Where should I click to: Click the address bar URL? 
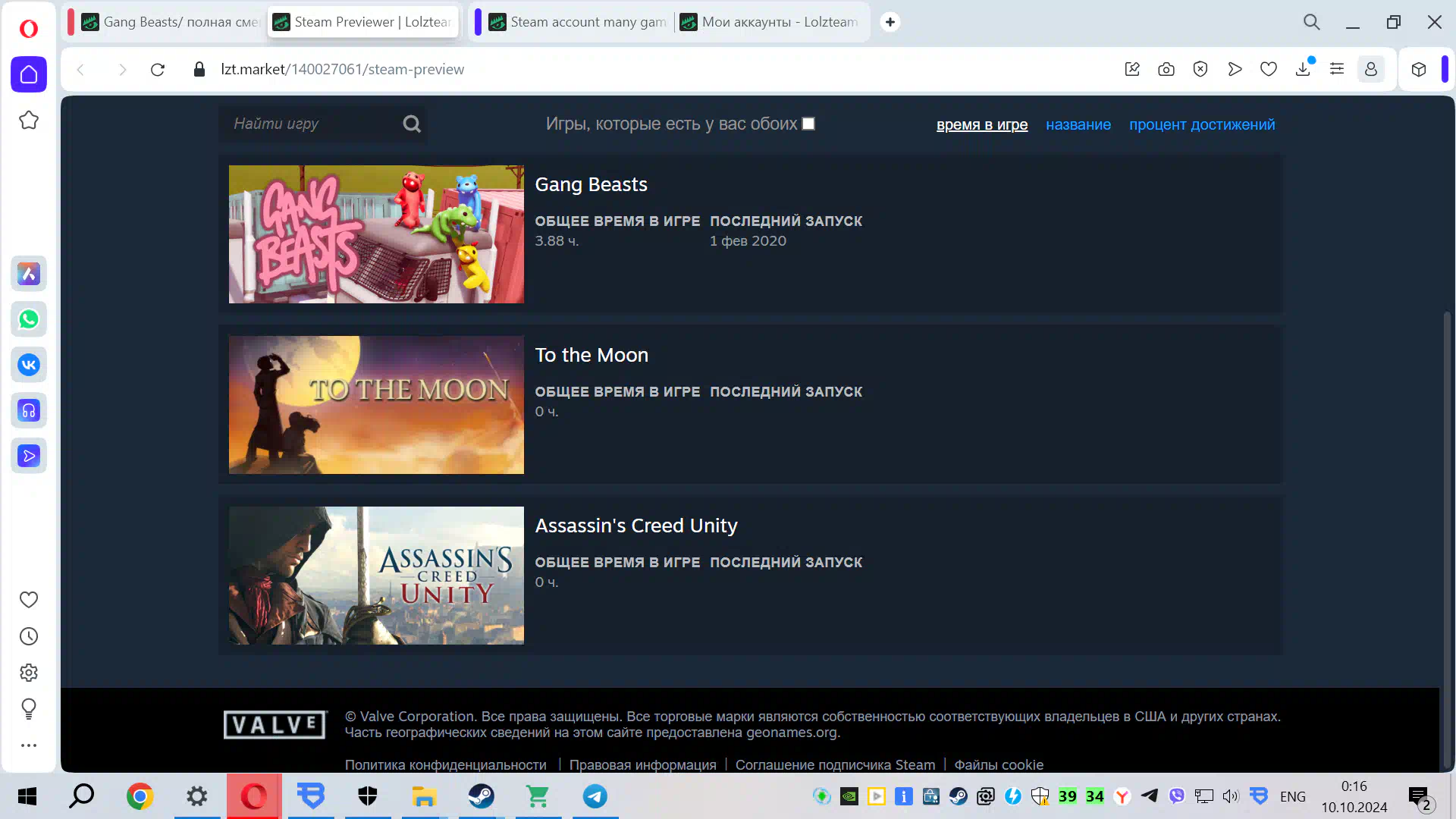pyautogui.click(x=343, y=70)
